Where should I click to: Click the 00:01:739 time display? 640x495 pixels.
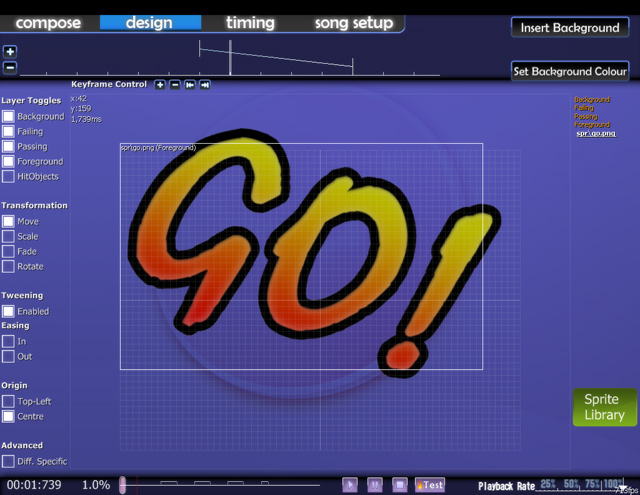pyautogui.click(x=34, y=485)
